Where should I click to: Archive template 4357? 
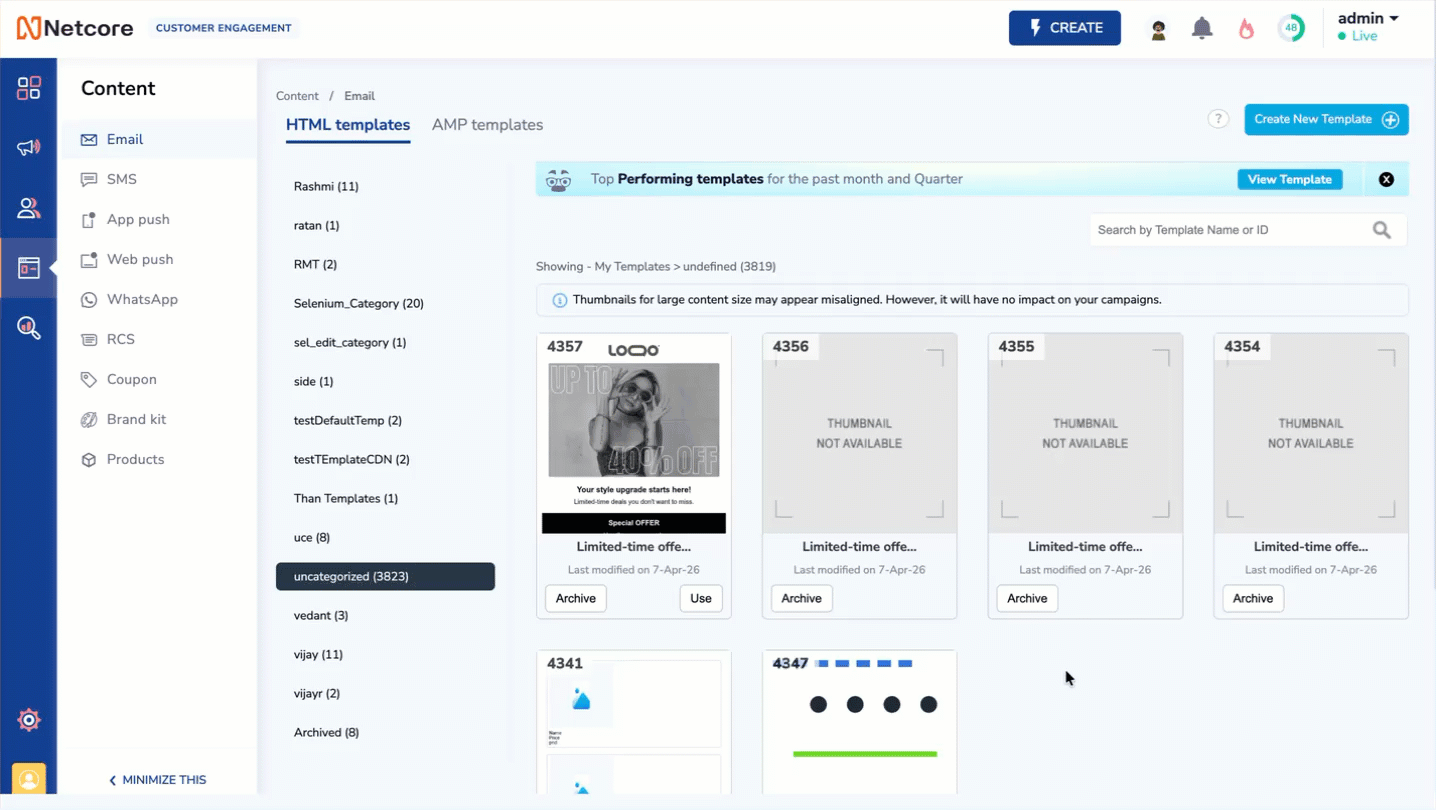coord(576,598)
